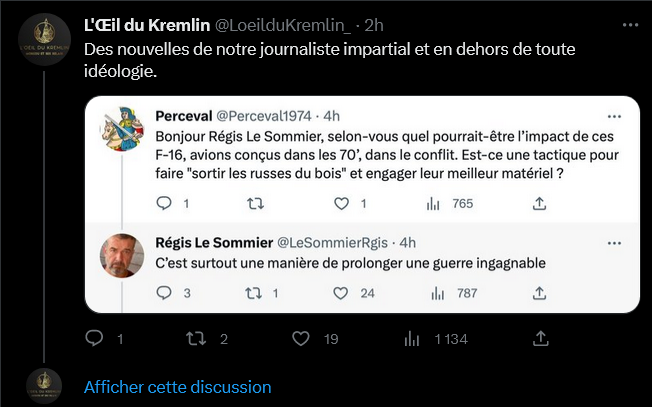Reply to L'Œil du Kremlin's main tweet
Screen dimensions: 652x407
(96, 339)
